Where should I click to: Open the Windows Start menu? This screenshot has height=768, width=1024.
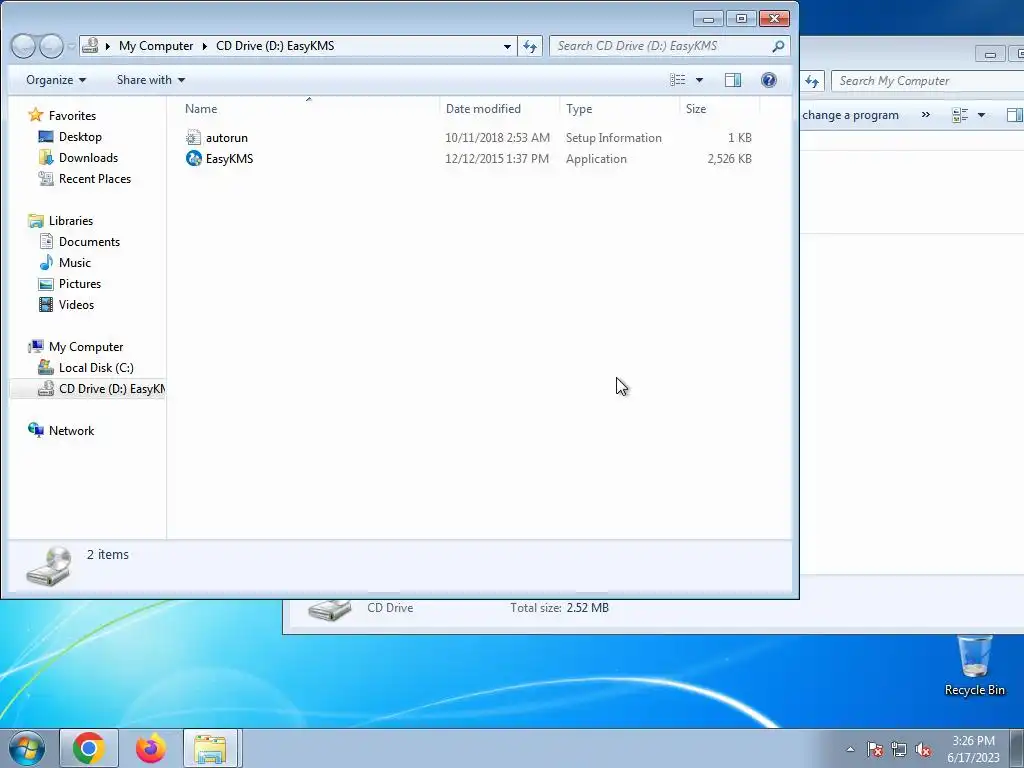(x=27, y=748)
